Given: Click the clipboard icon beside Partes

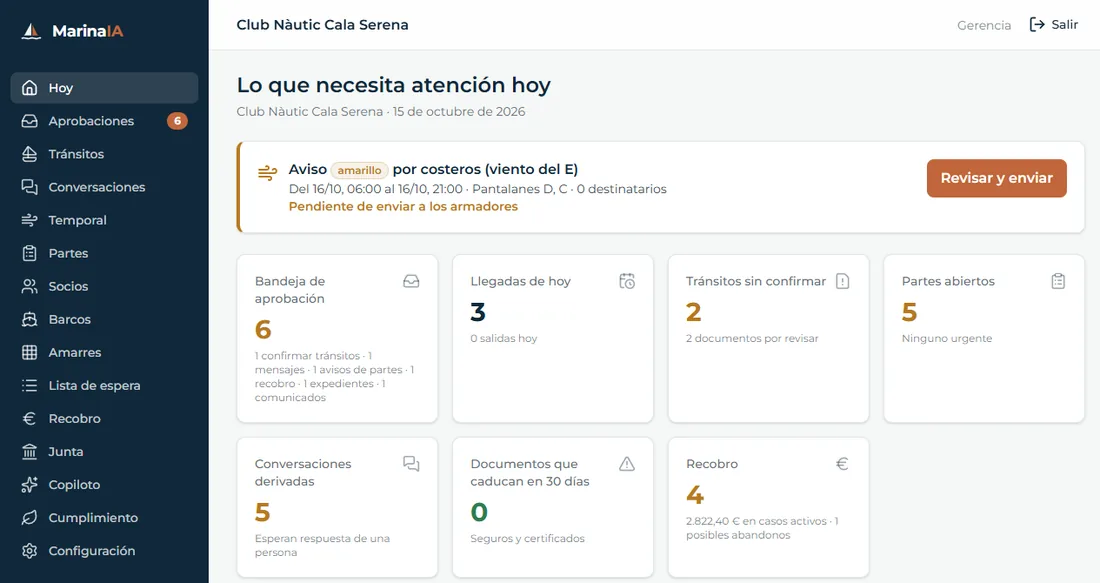Looking at the screenshot, I should click(x=29, y=253).
